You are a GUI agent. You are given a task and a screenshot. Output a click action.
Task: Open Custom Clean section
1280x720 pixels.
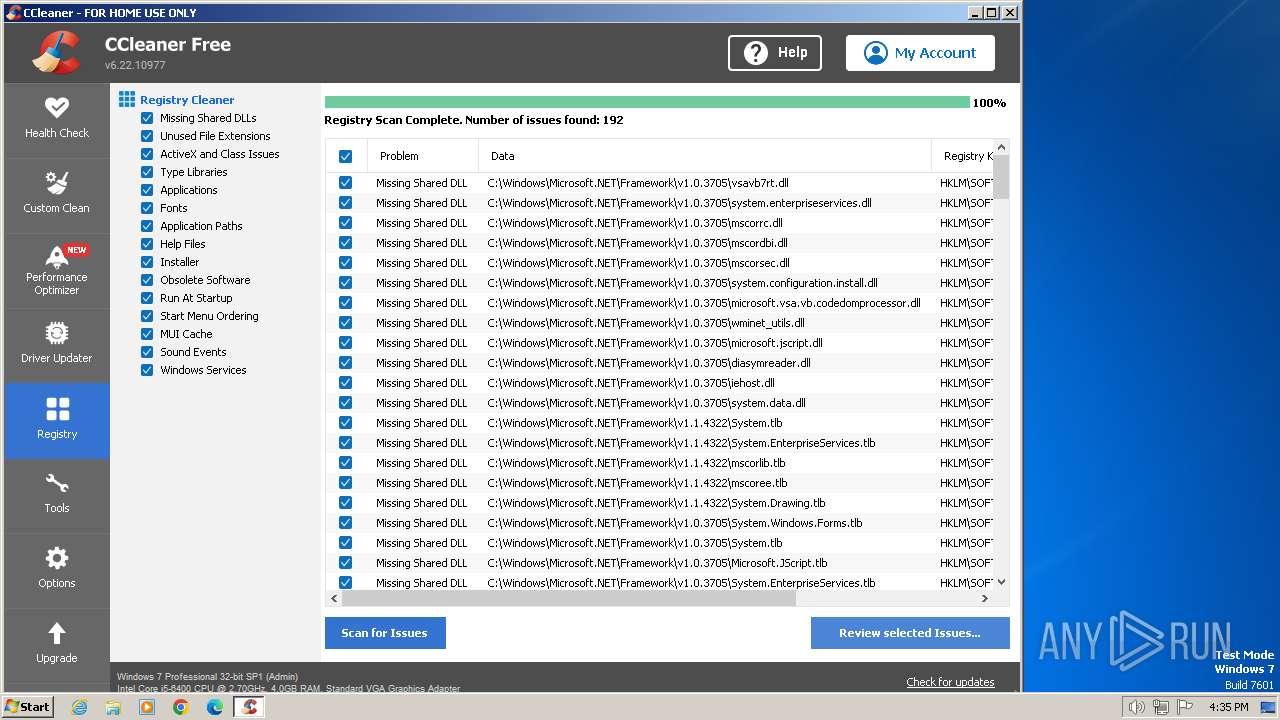(57, 194)
